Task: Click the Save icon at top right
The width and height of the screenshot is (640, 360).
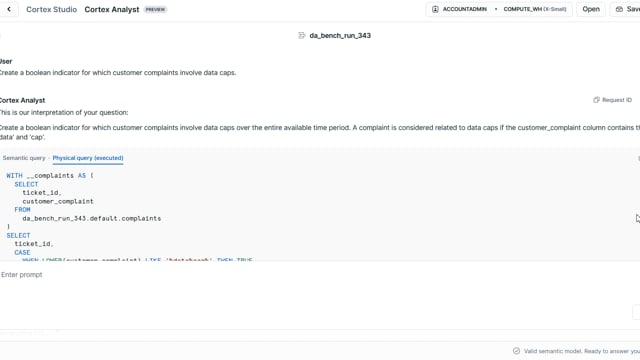Action: (x=619, y=9)
